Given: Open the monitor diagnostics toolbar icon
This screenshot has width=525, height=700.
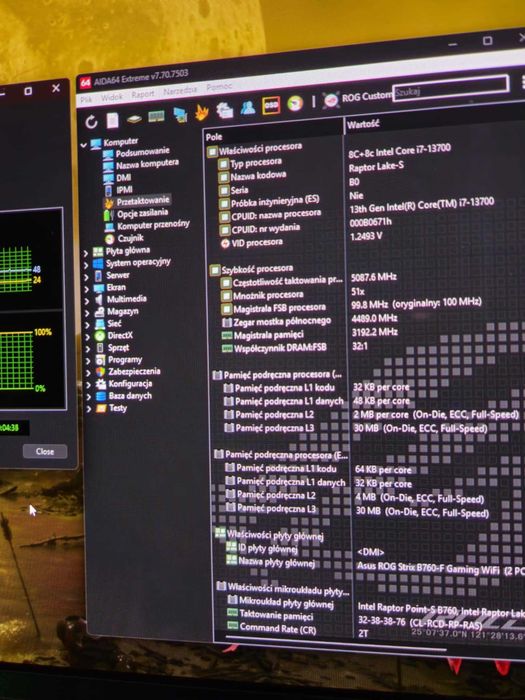Looking at the screenshot, I should tap(180, 115).
